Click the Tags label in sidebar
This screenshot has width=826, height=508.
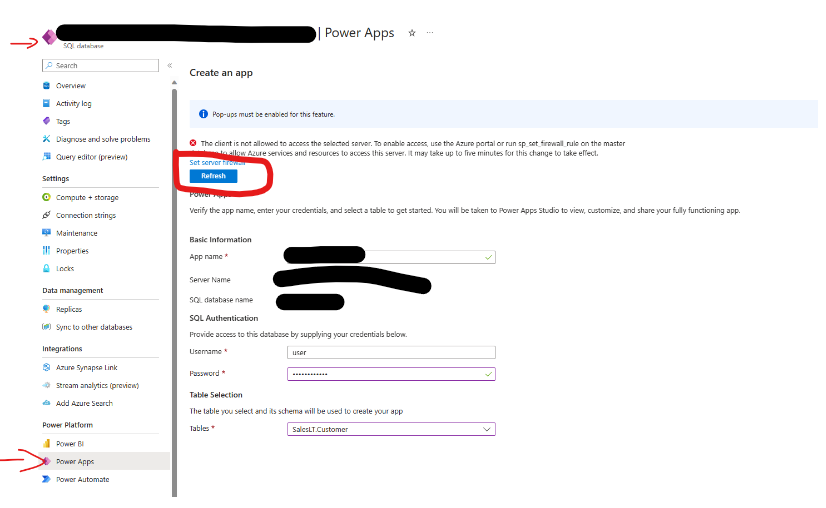(x=63, y=121)
